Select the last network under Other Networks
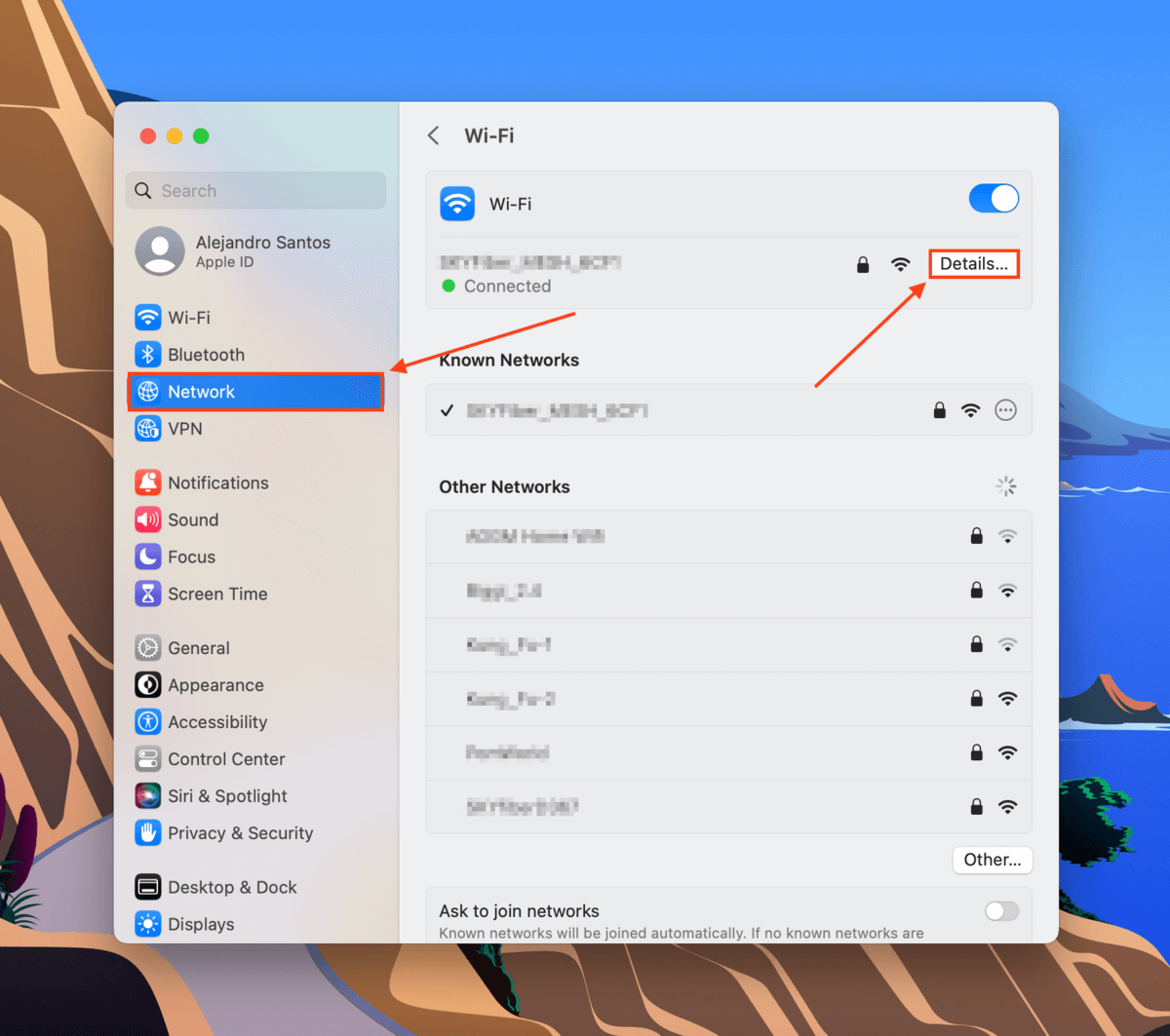1170x1036 pixels. coord(728,807)
